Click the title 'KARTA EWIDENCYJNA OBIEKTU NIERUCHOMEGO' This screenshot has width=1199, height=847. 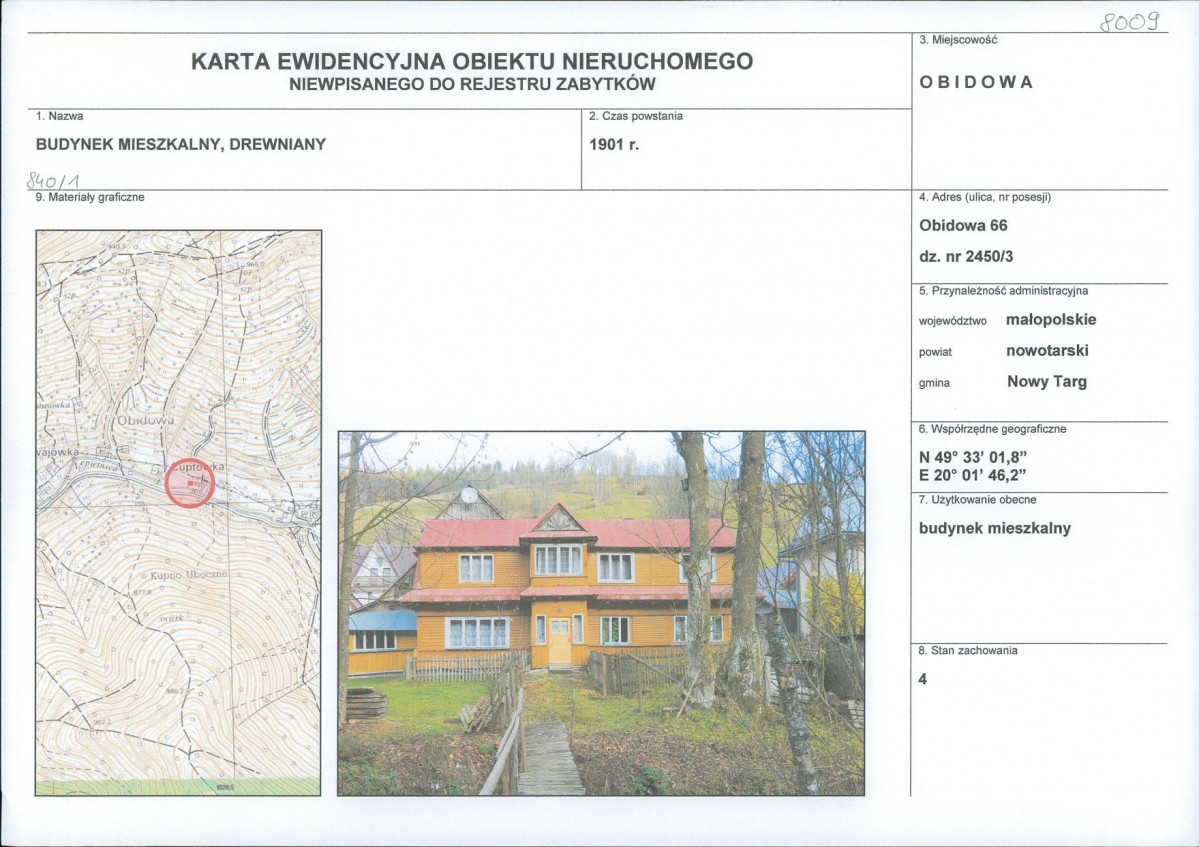472,61
